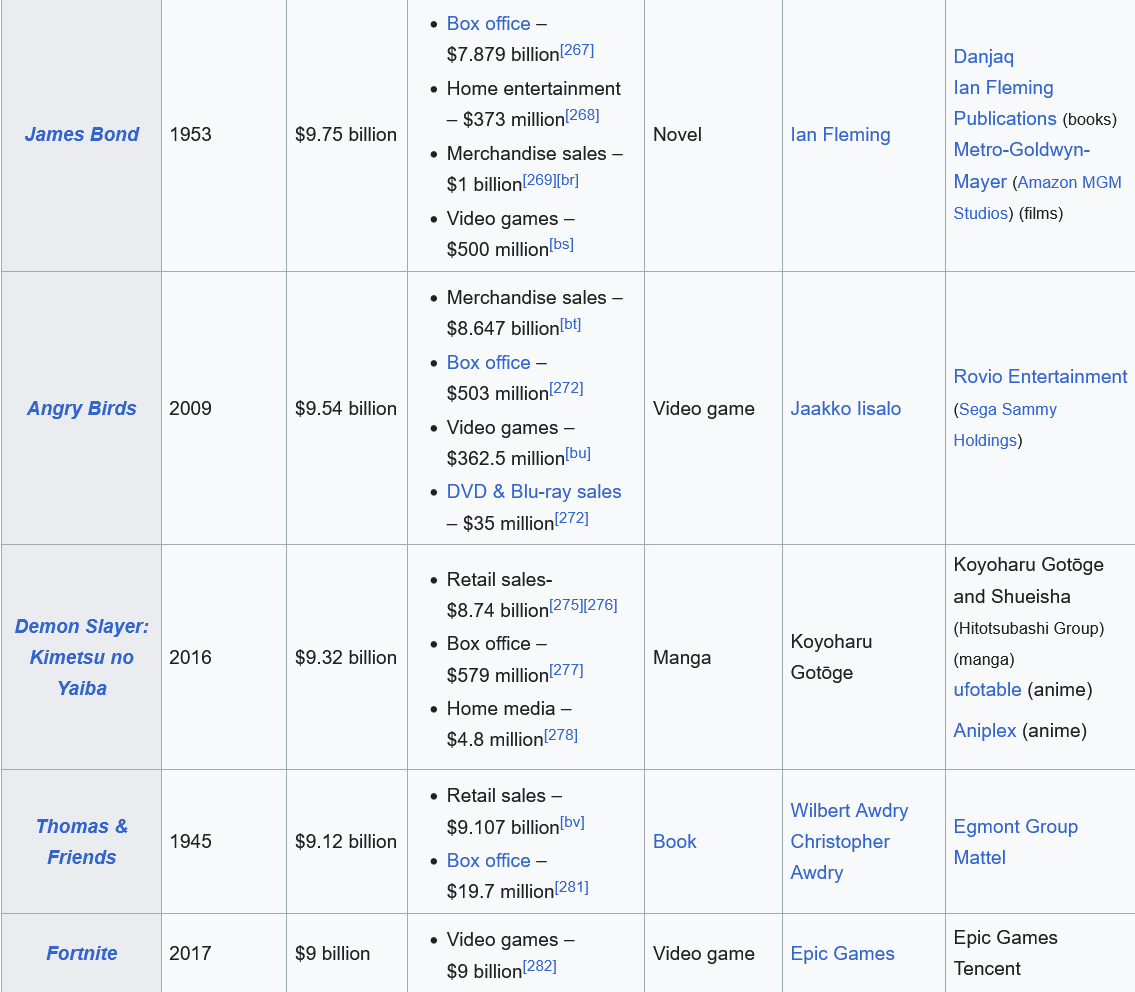Viewport: 1135px width, 992px height.
Task: Open the Amazon MGM Studios link
Action: (x=1037, y=198)
